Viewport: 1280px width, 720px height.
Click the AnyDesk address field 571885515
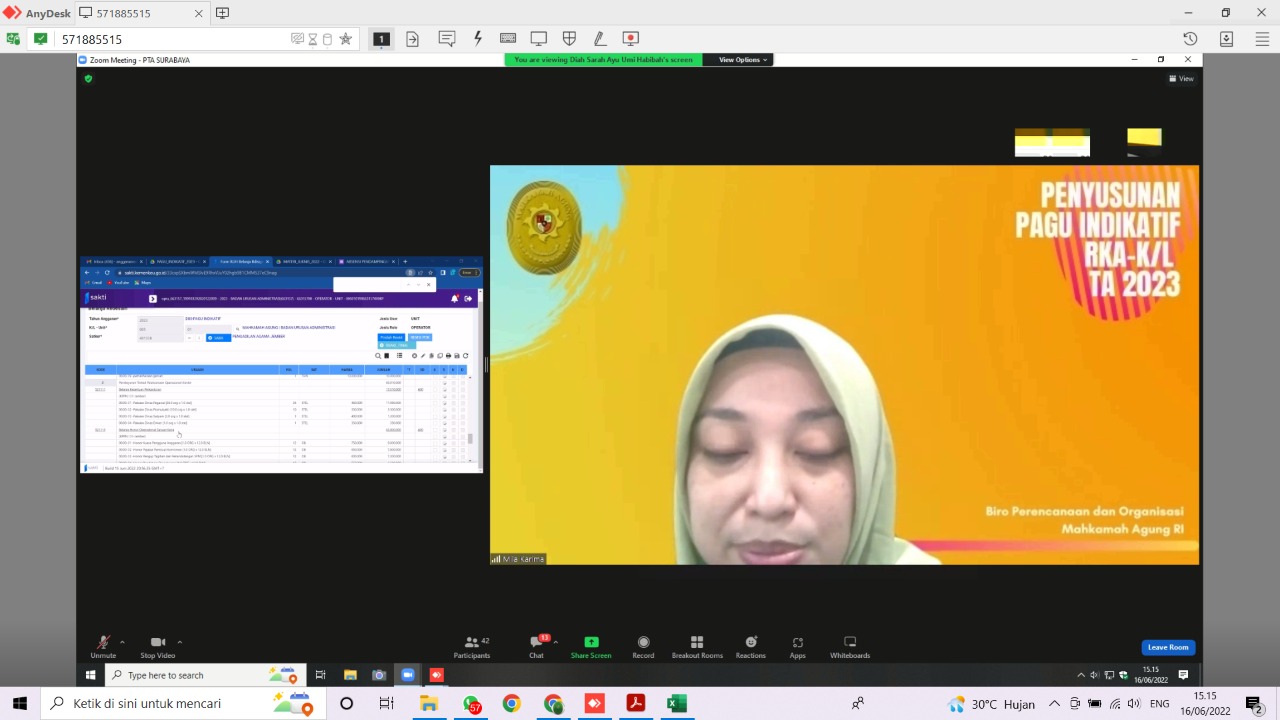(170, 39)
